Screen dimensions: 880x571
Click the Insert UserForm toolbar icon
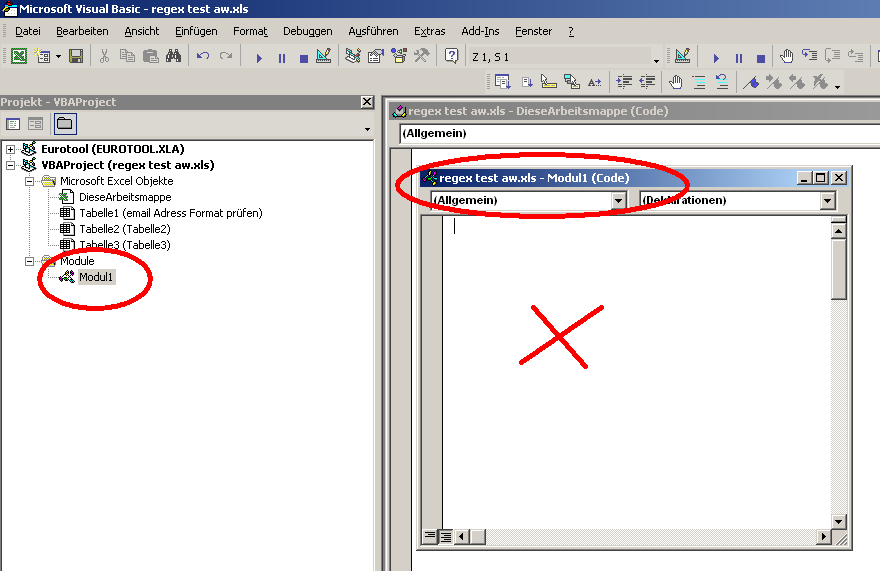pos(43,56)
